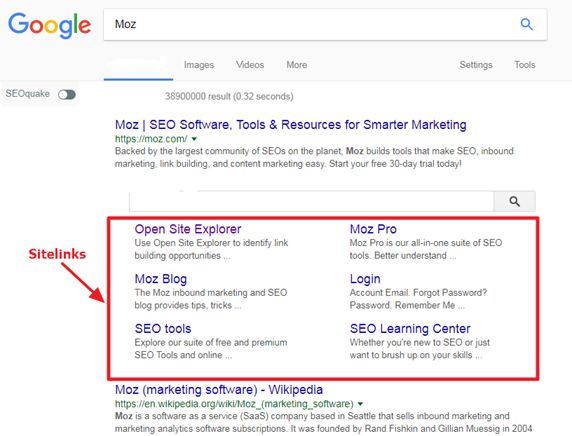Click the "Moz Pro is our all-in-one" description
Screen dimensions: 572x436
click(x=426, y=249)
